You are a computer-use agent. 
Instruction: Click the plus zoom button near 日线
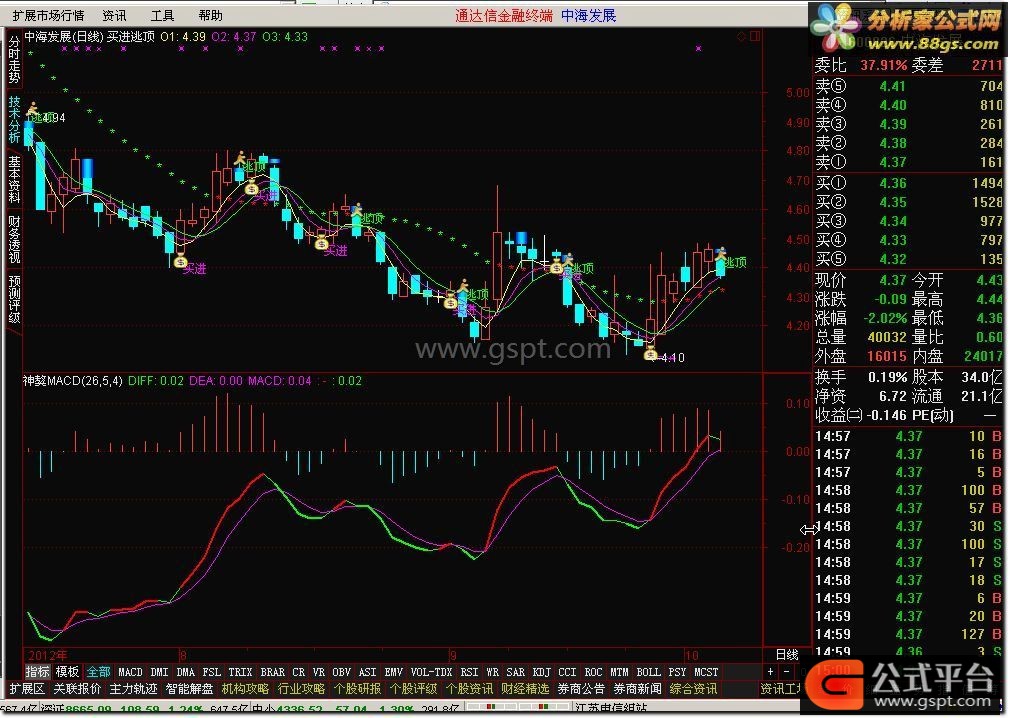click(770, 672)
